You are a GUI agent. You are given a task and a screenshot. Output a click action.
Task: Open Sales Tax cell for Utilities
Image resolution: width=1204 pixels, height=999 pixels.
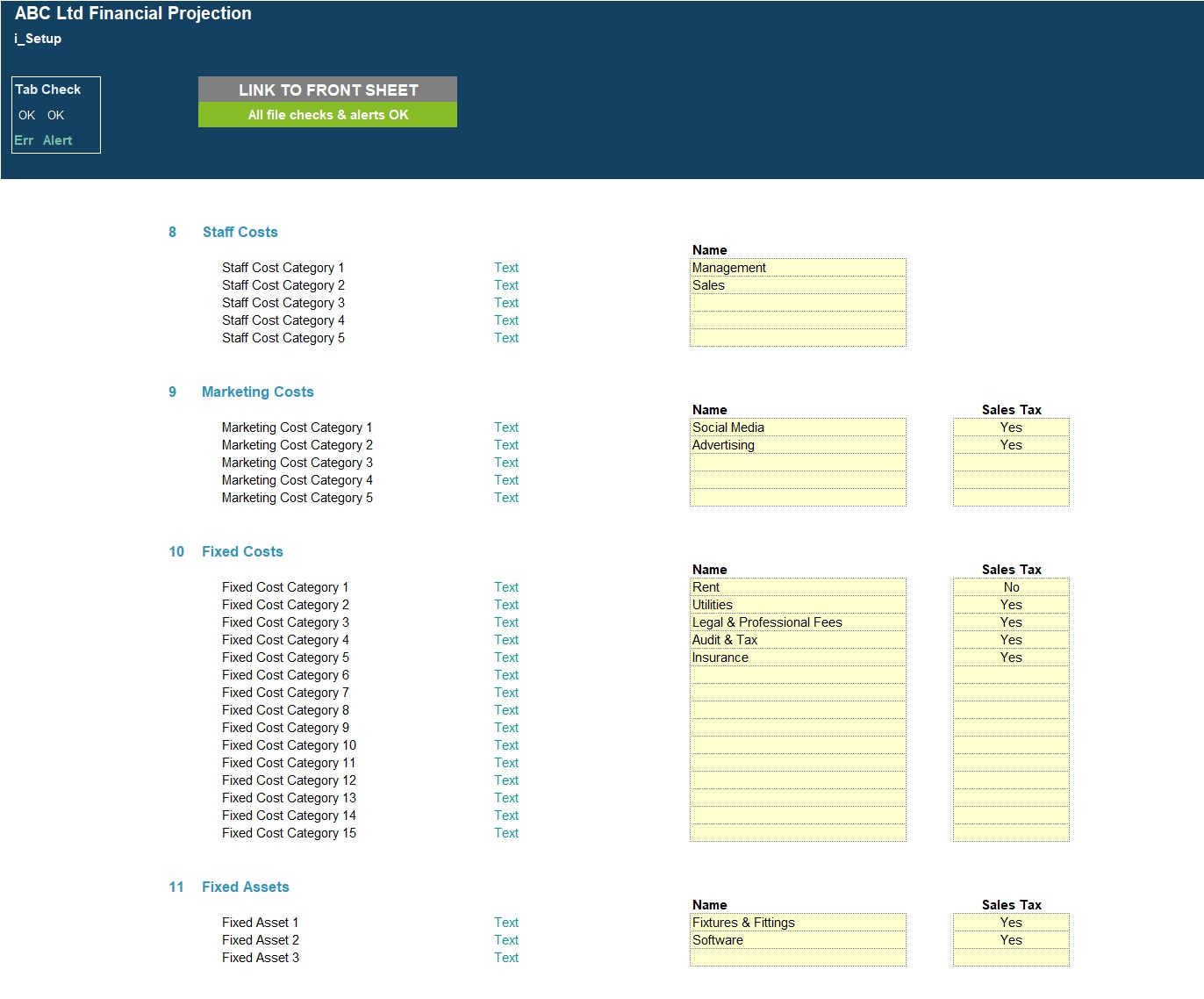[1011, 605]
